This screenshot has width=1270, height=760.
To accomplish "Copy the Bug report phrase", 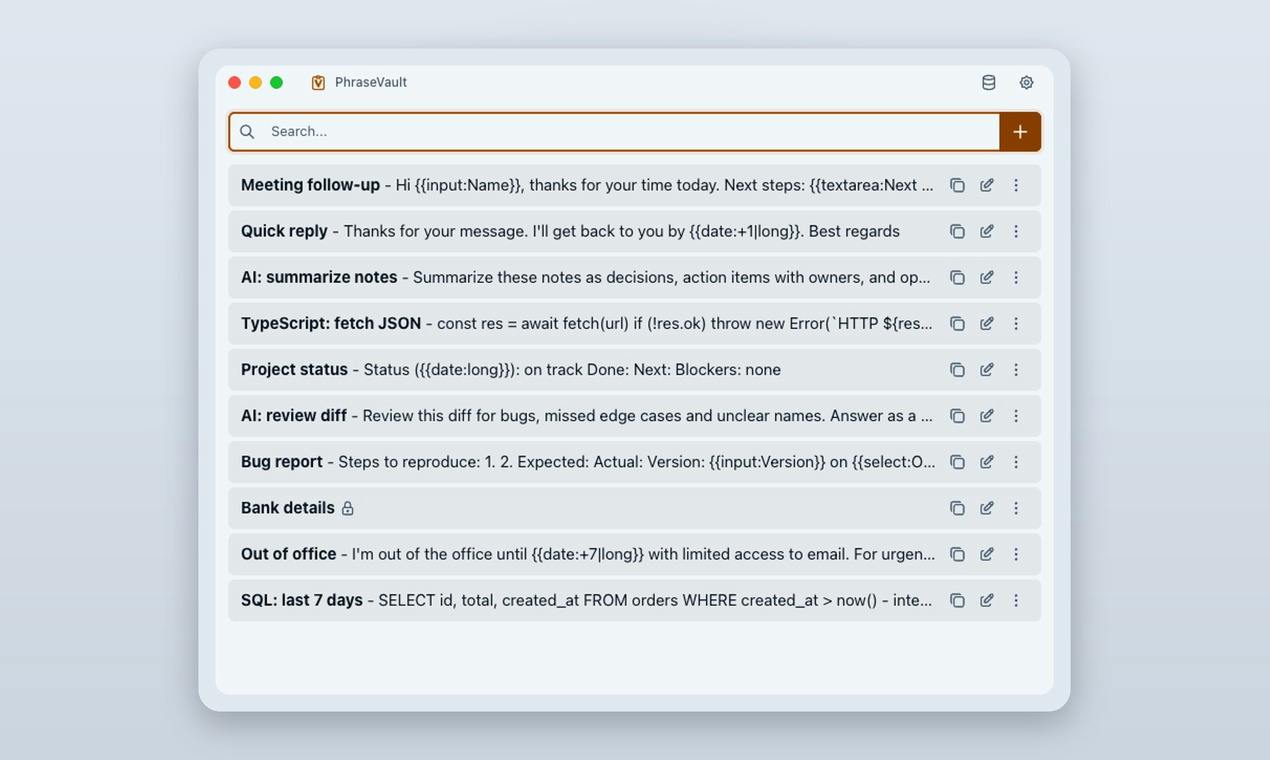I will (x=957, y=462).
